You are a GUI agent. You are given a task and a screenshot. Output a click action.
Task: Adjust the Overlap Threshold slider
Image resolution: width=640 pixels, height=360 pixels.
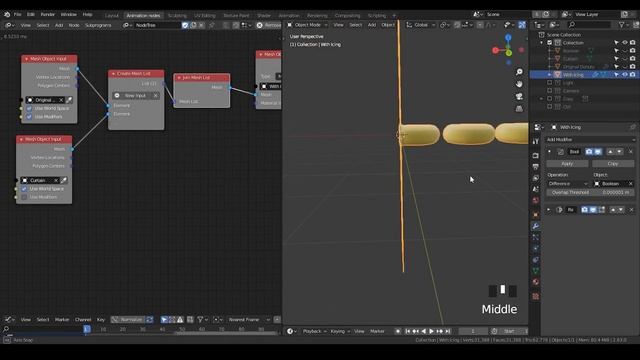coord(590,192)
